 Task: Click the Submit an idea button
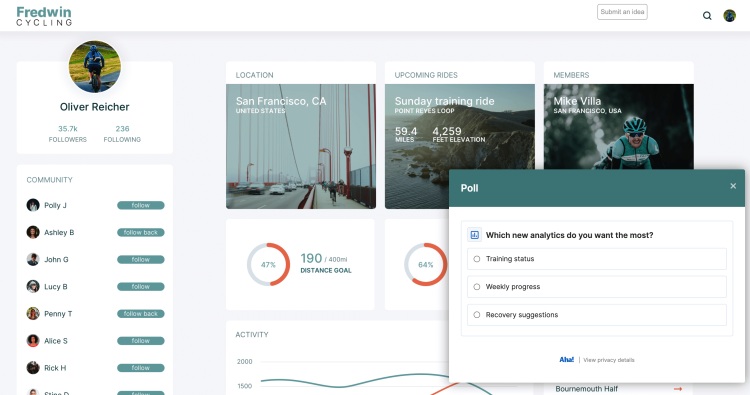[622, 12]
